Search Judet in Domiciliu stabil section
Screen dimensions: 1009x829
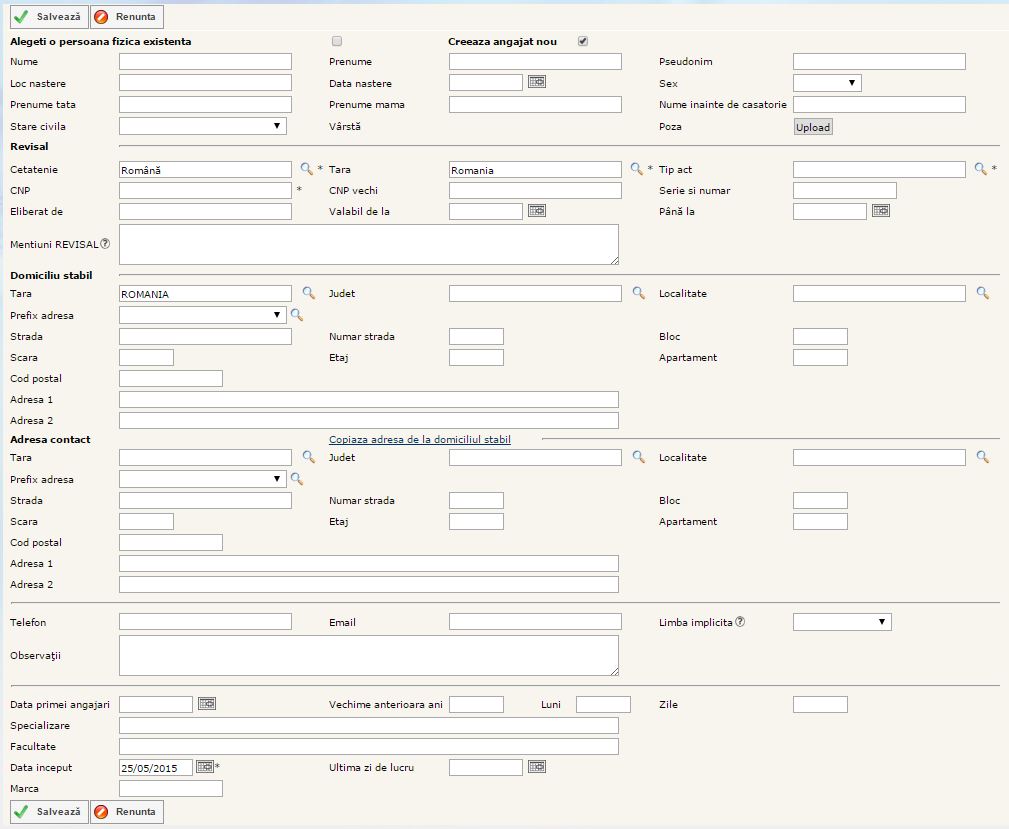coord(638,293)
